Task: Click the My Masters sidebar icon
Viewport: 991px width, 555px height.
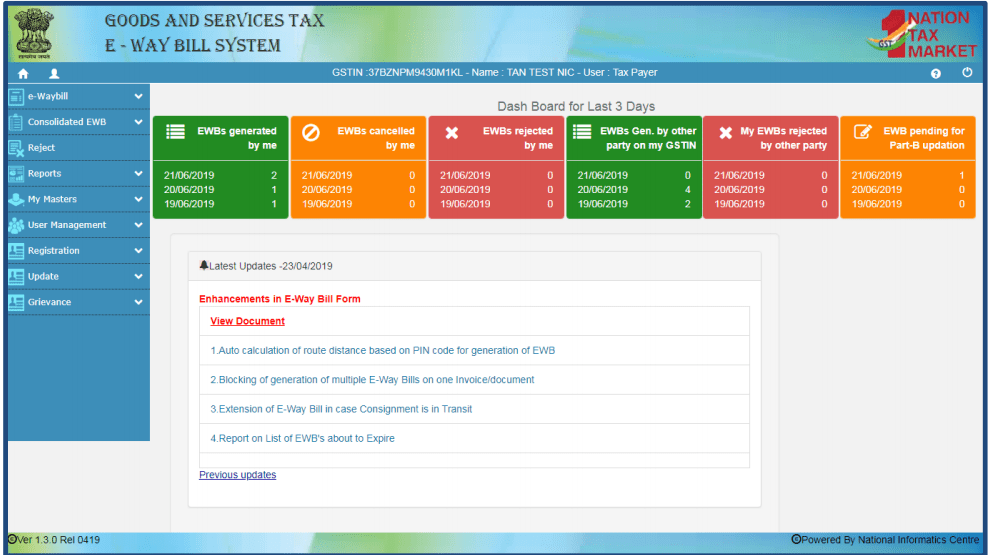Action: pos(16,200)
